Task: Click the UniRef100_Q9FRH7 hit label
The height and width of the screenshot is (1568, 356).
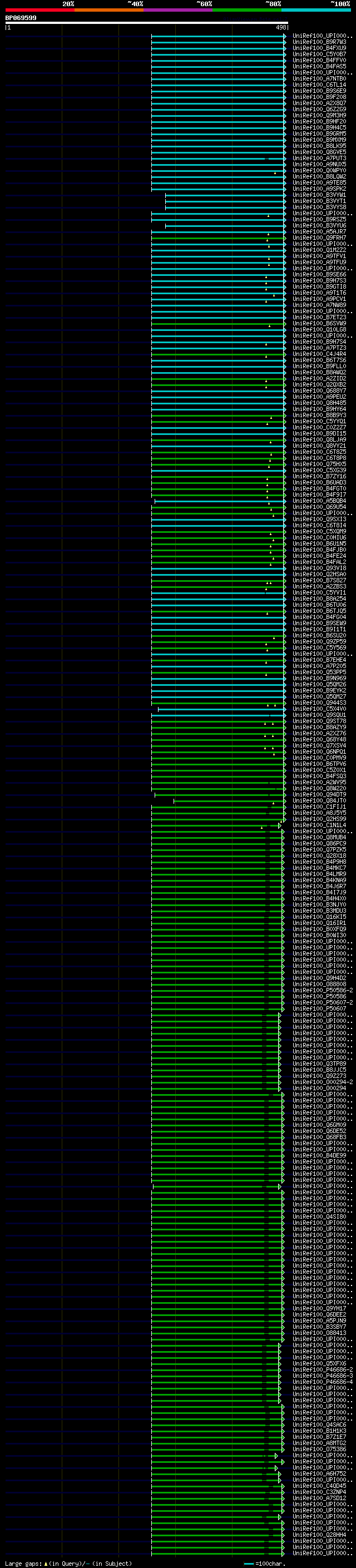Action: [319, 238]
